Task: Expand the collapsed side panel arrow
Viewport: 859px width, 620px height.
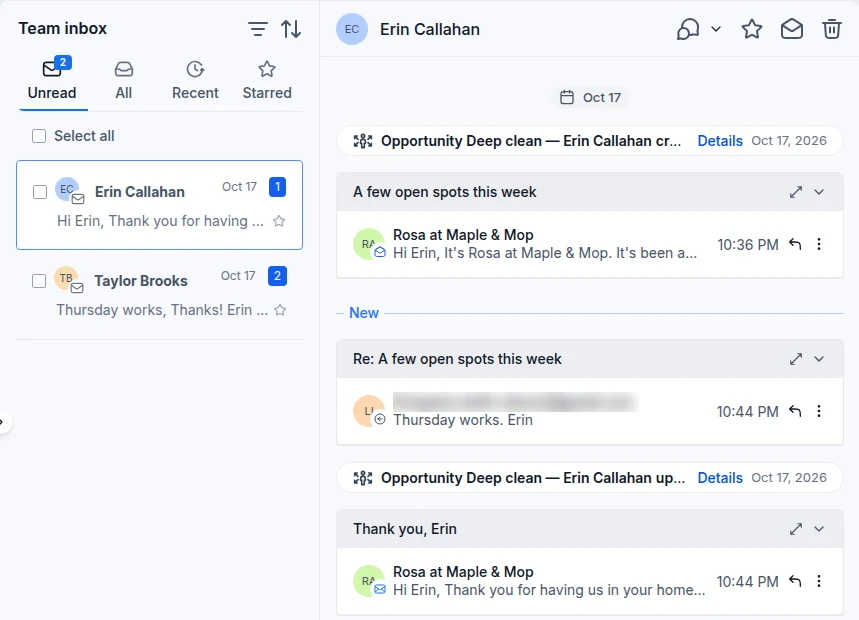Action: [x=3, y=422]
